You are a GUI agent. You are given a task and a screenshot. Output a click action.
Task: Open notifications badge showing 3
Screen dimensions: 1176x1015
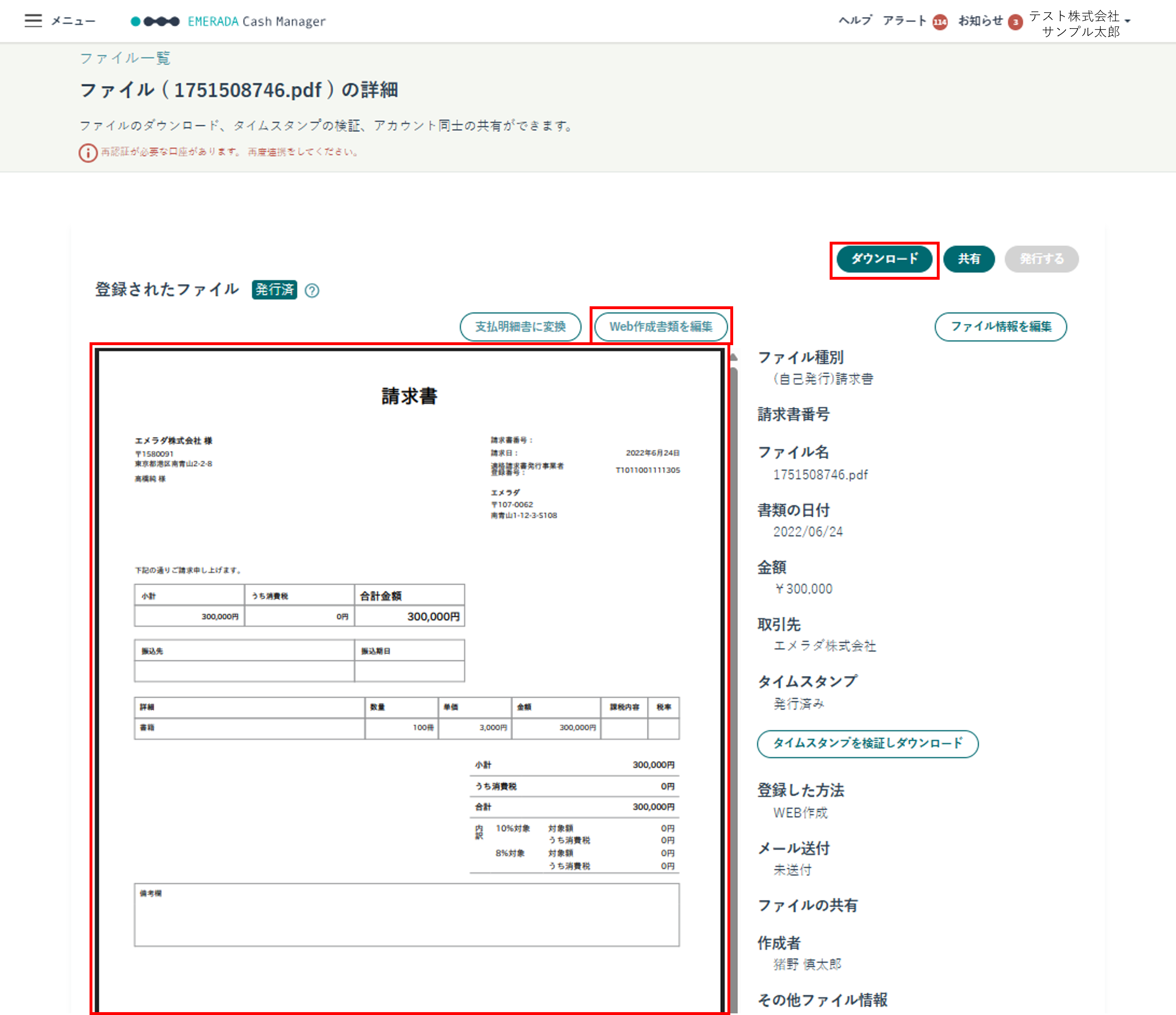1015,22
